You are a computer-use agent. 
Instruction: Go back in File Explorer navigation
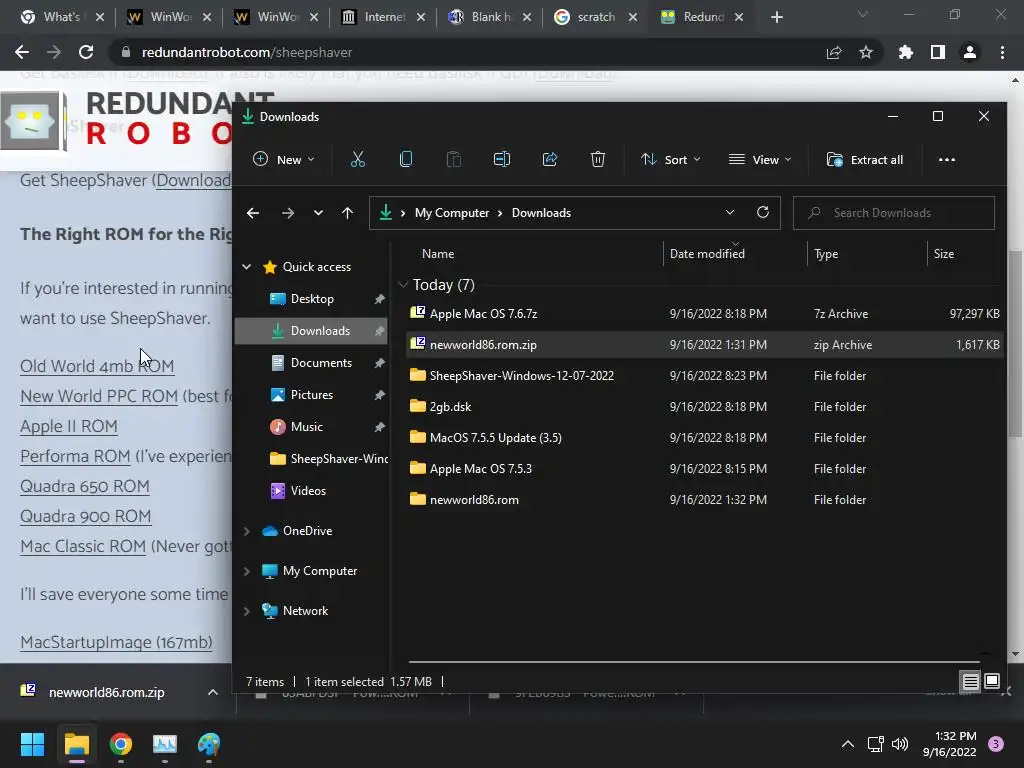[253, 213]
